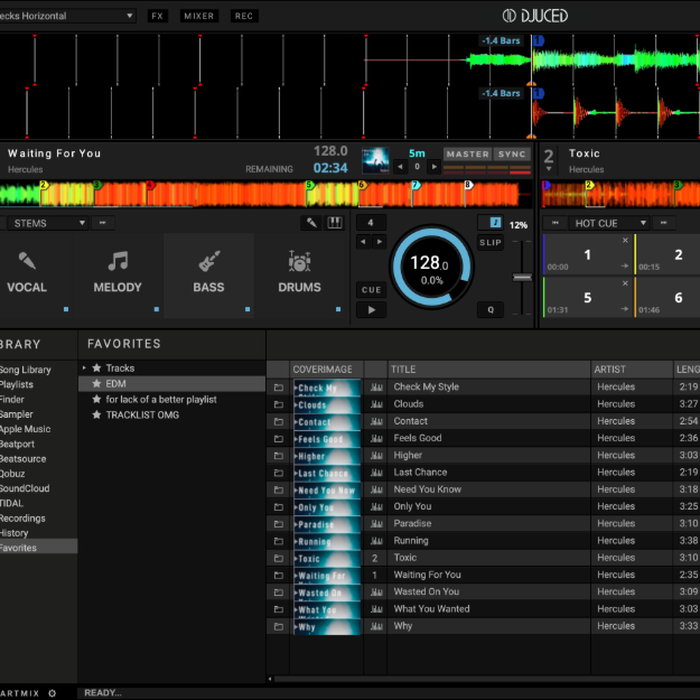Screen dimensions: 700x700
Task: Sort tracks by ARTIST column
Action: pos(632,369)
